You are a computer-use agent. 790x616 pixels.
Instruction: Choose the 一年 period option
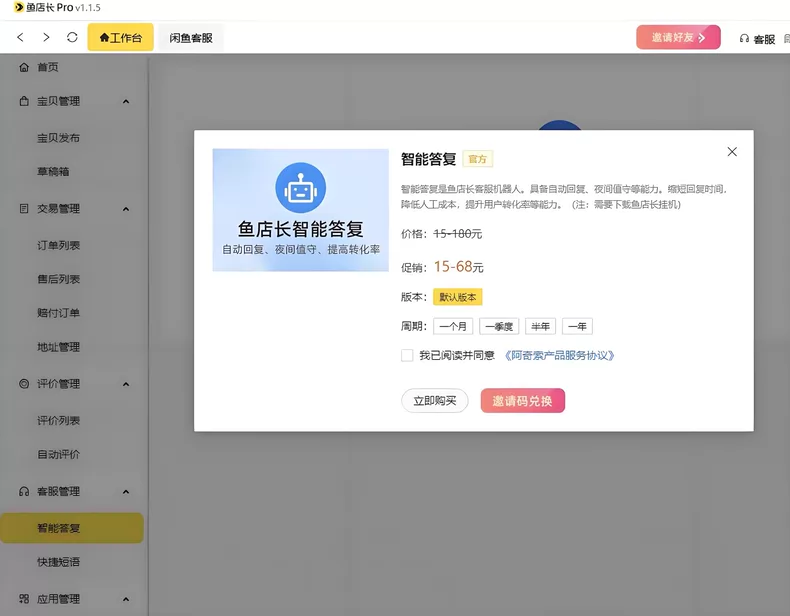tap(577, 326)
